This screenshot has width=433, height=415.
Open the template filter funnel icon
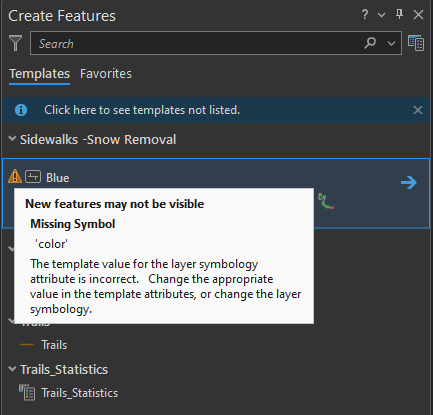coord(15,43)
